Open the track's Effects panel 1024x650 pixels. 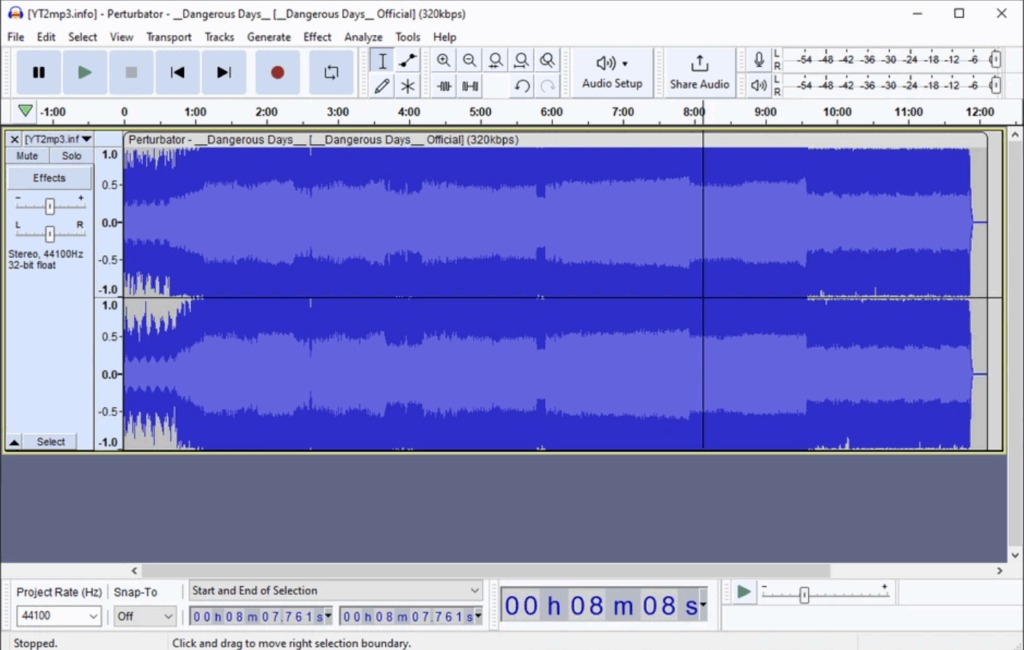tap(49, 177)
